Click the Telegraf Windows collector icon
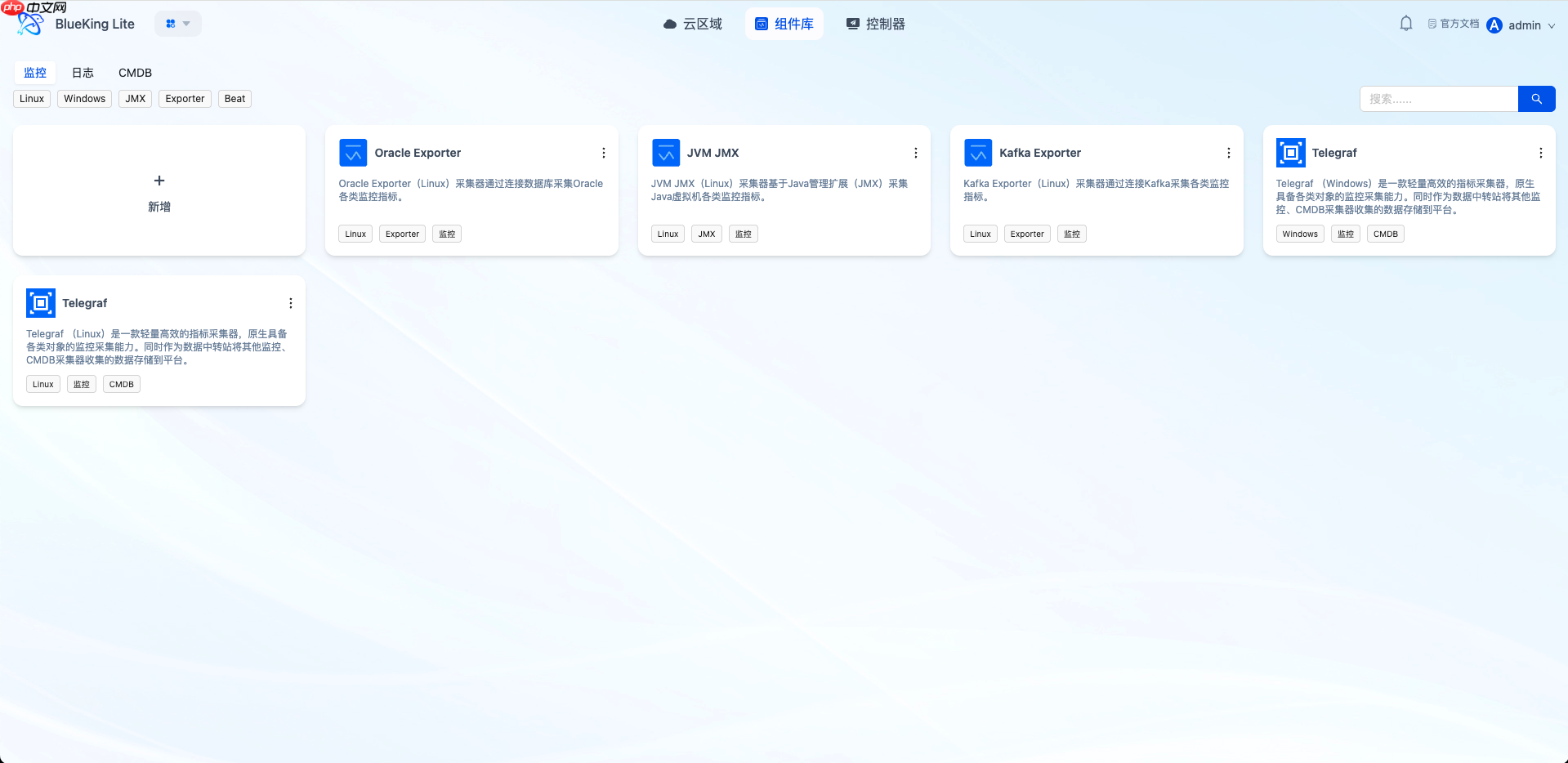The image size is (1568, 763). point(1290,152)
